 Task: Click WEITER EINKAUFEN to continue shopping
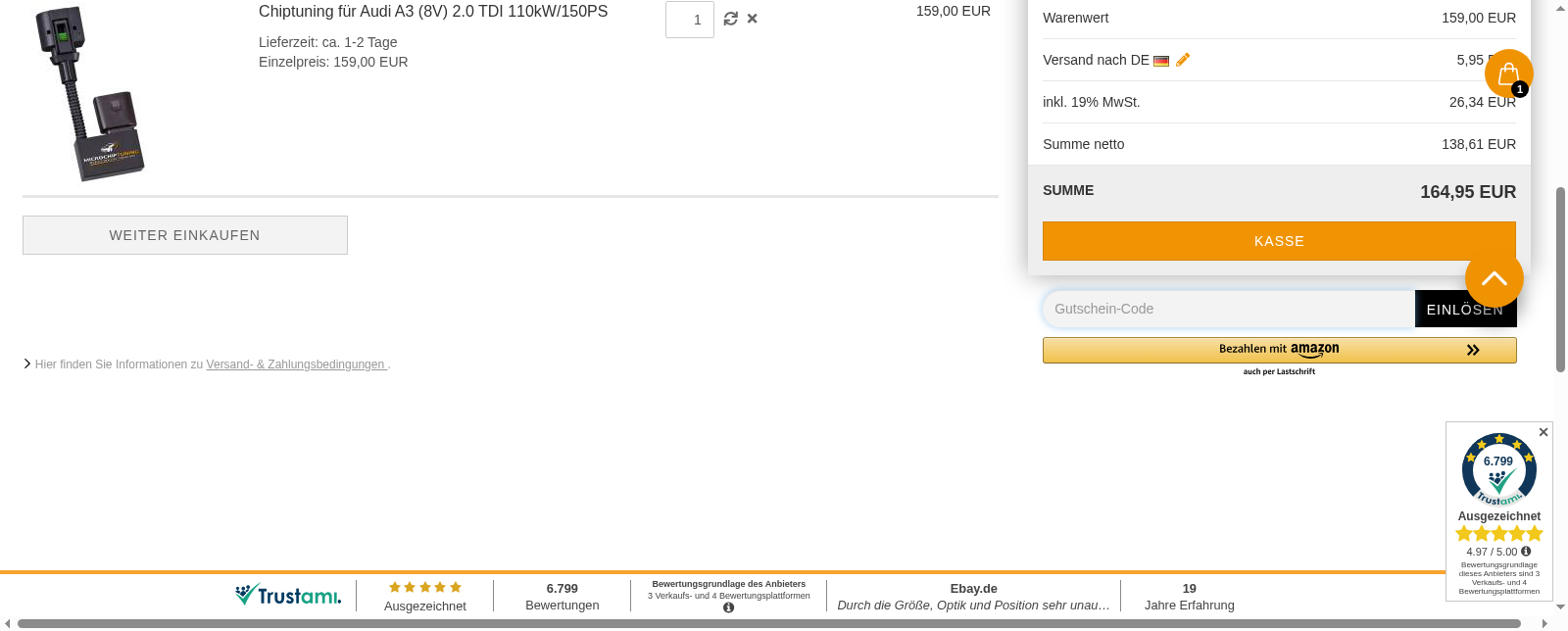pyautogui.click(x=185, y=235)
